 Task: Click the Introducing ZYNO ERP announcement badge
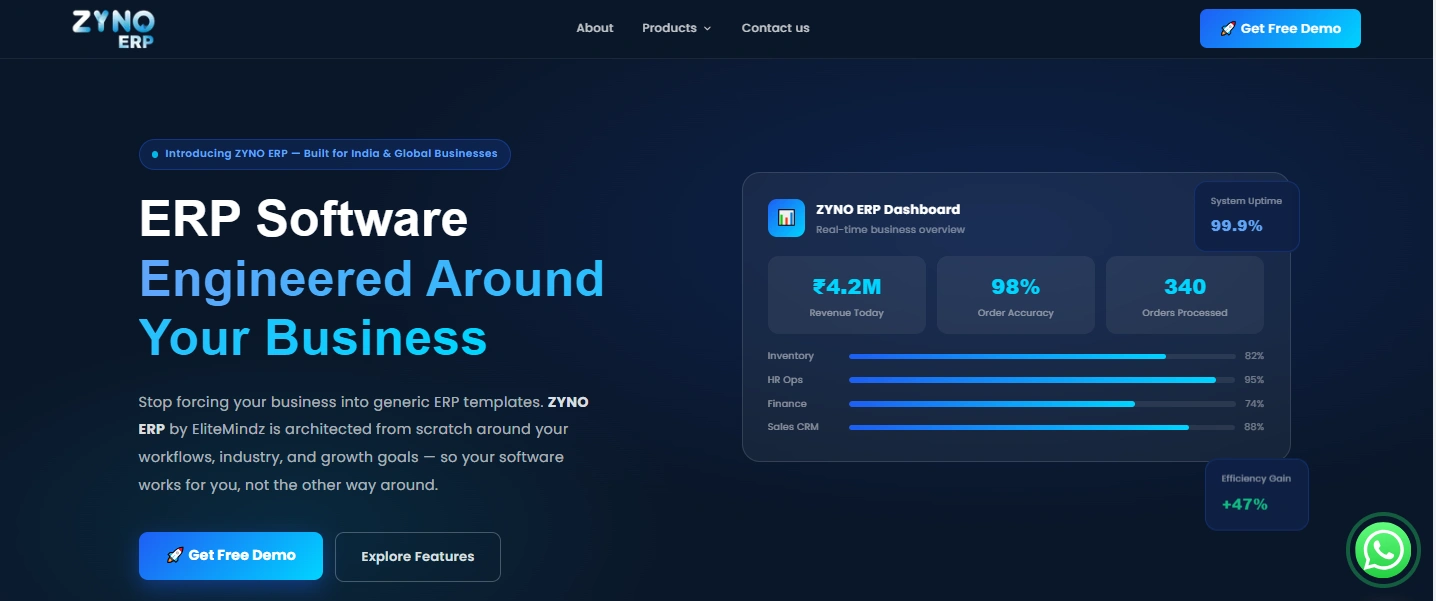pyautogui.click(x=325, y=154)
